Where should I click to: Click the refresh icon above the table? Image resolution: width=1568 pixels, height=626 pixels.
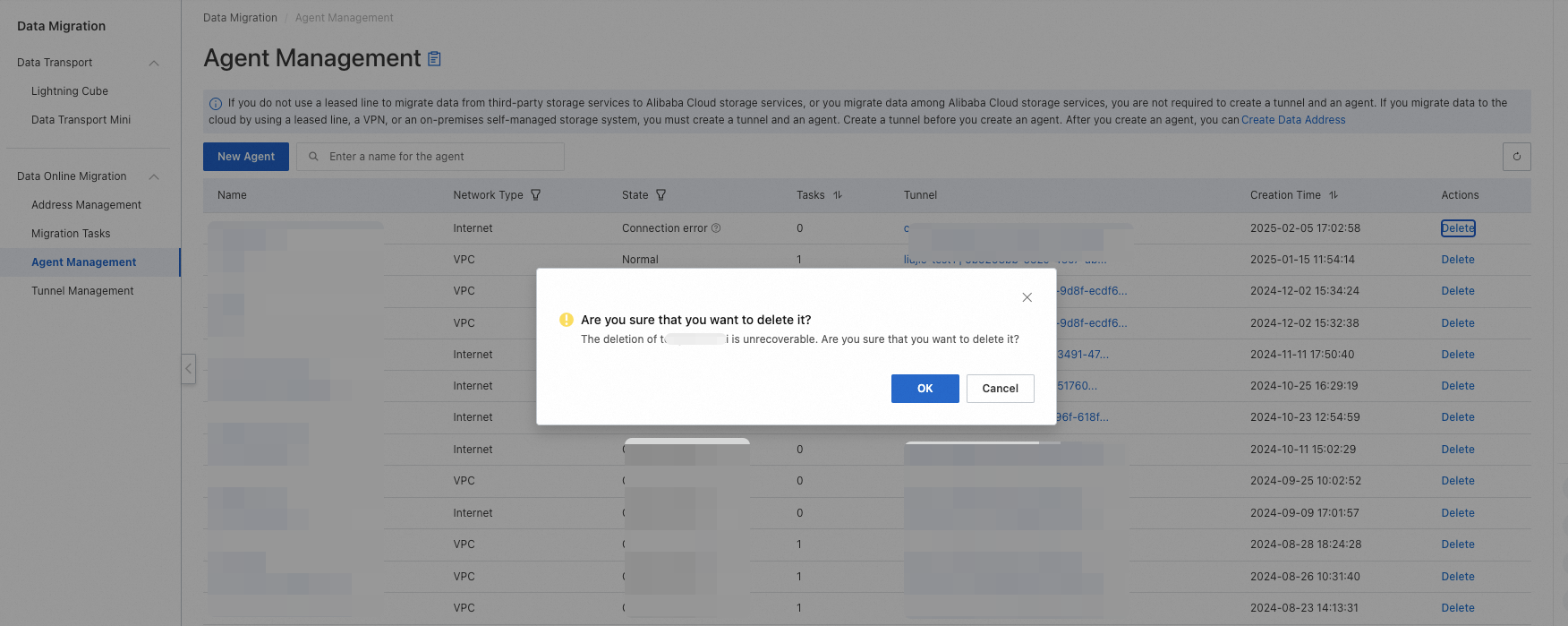click(x=1516, y=157)
